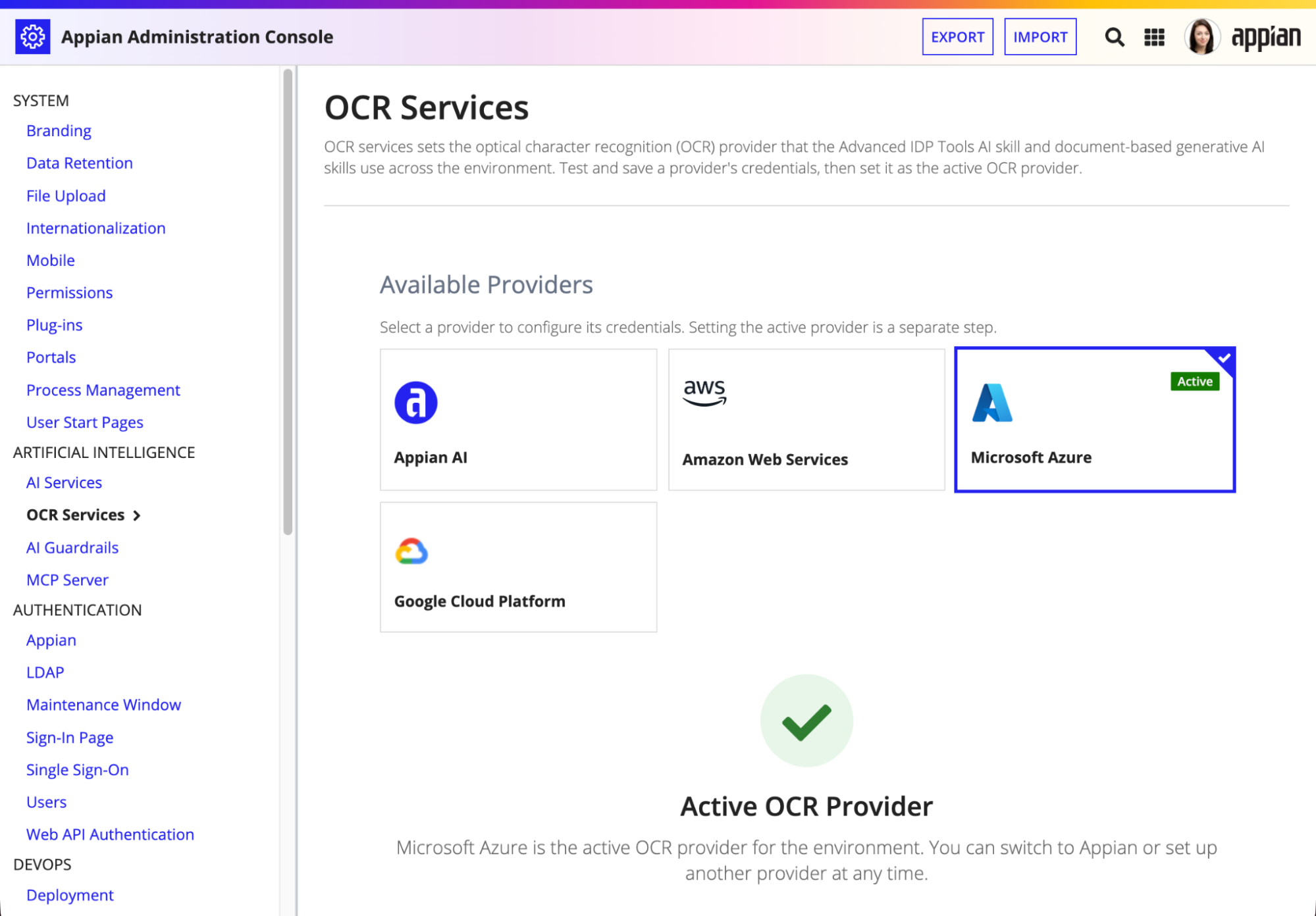Viewport: 1316px width, 916px height.
Task: Click the green Active badge
Action: (x=1194, y=382)
